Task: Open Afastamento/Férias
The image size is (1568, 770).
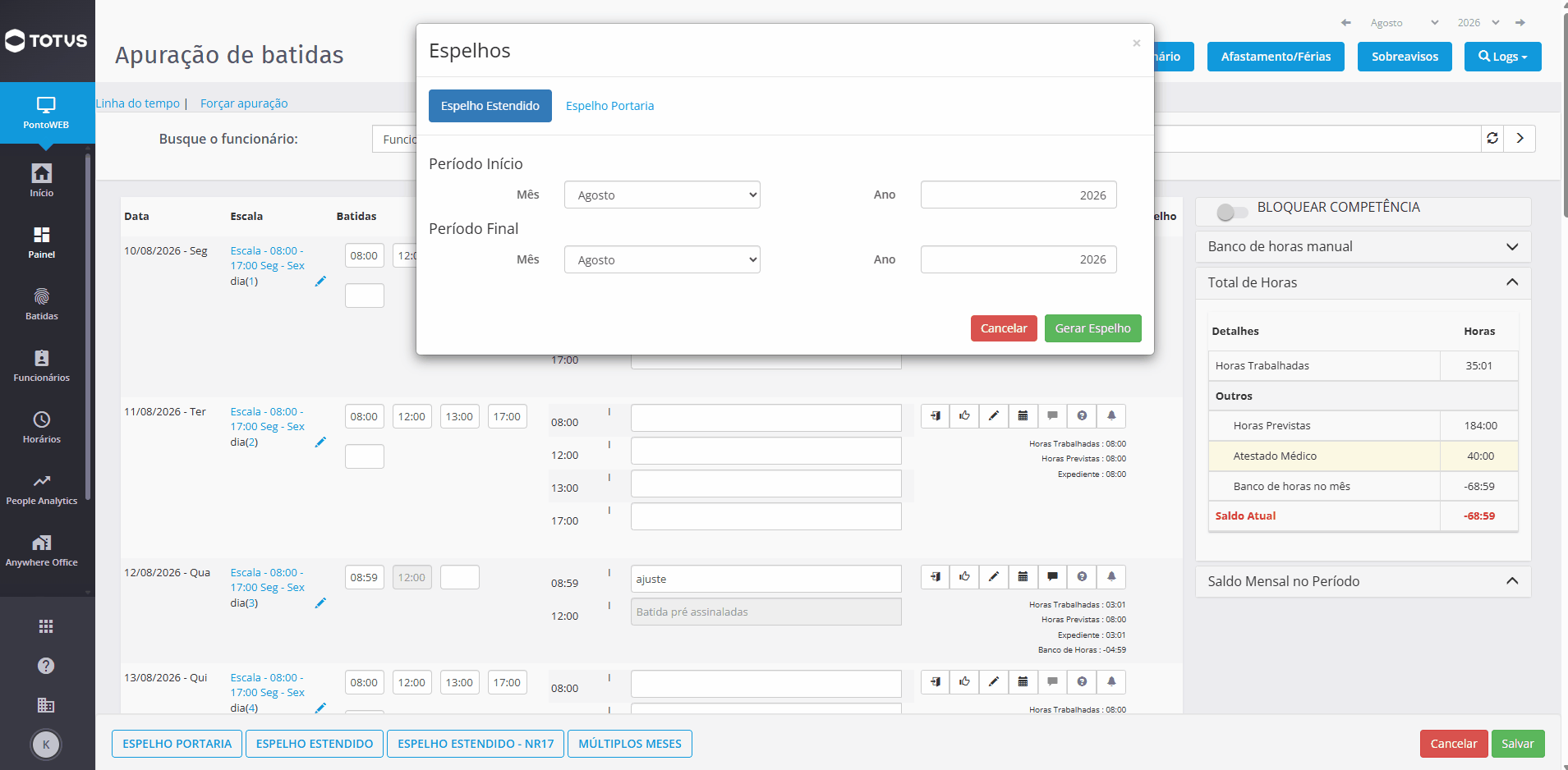Action: click(1276, 57)
